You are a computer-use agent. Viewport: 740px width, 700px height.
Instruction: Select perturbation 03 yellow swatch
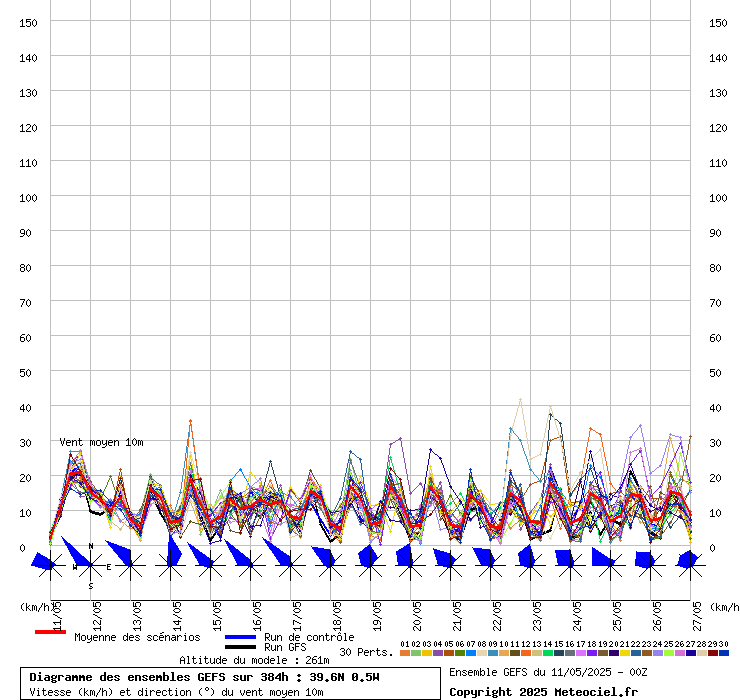[x=427, y=653]
